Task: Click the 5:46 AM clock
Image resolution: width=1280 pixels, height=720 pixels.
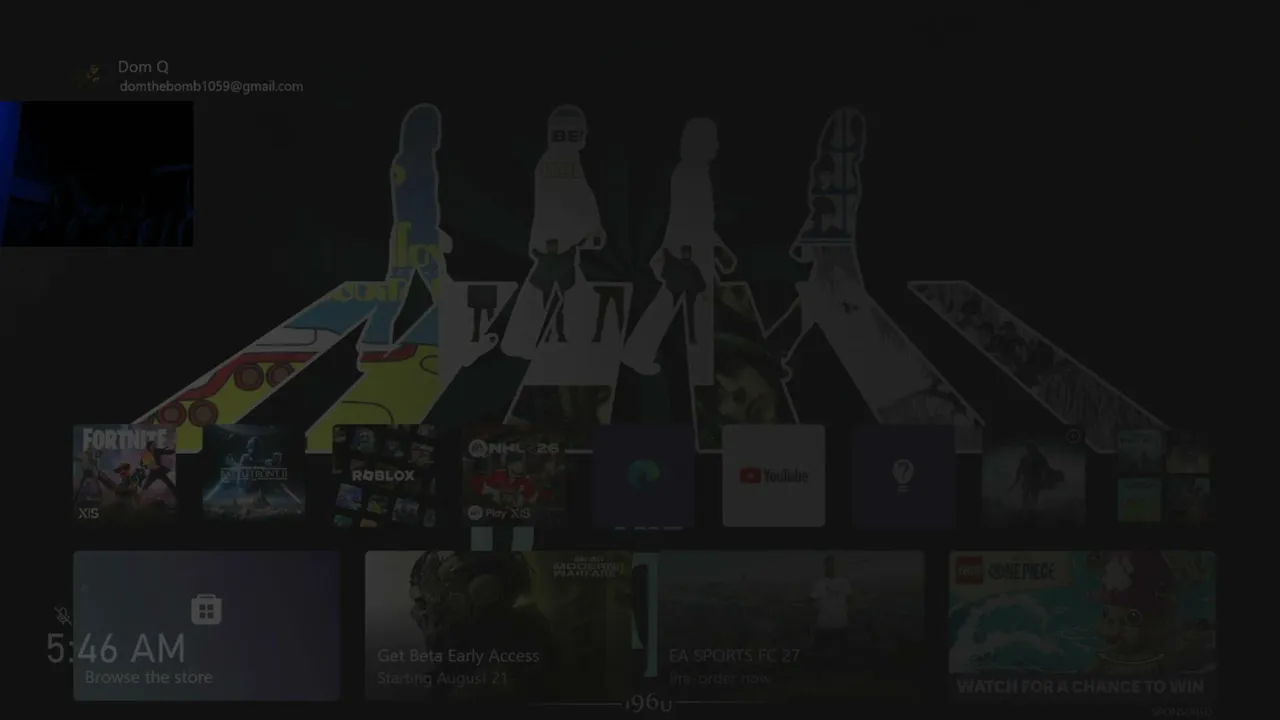Action: tap(116, 649)
